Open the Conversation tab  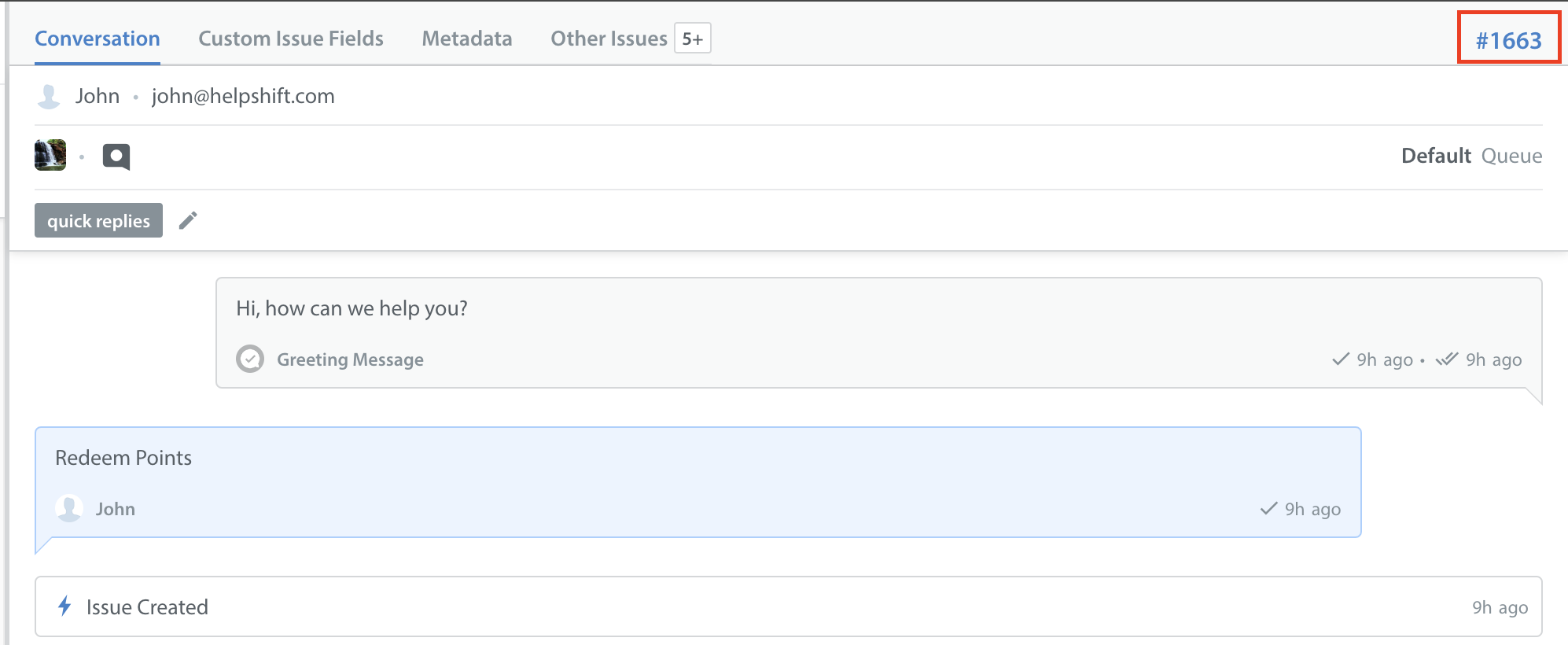[x=98, y=39]
